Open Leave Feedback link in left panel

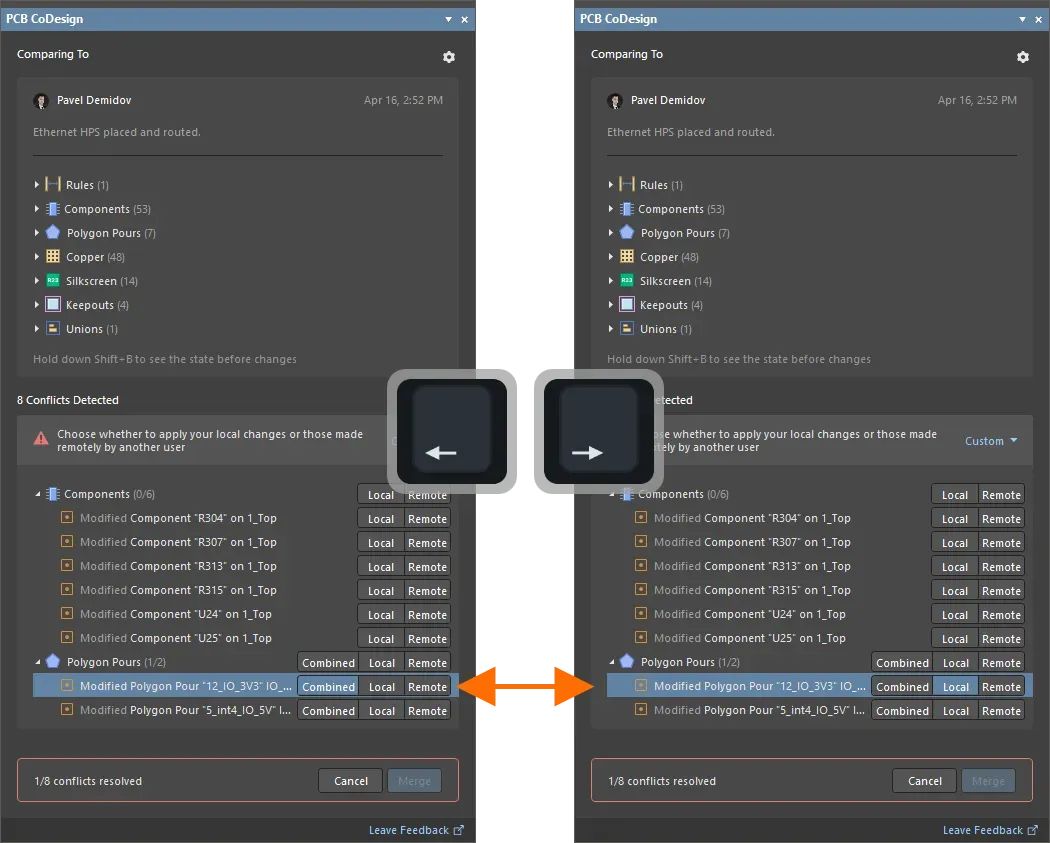(x=416, y=830)
